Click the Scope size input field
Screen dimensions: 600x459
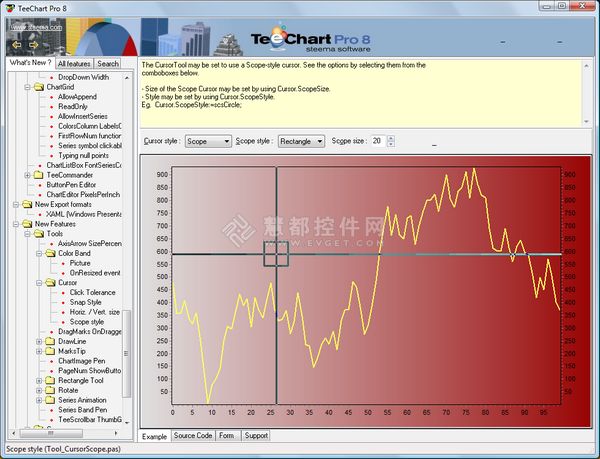point(379,141)
